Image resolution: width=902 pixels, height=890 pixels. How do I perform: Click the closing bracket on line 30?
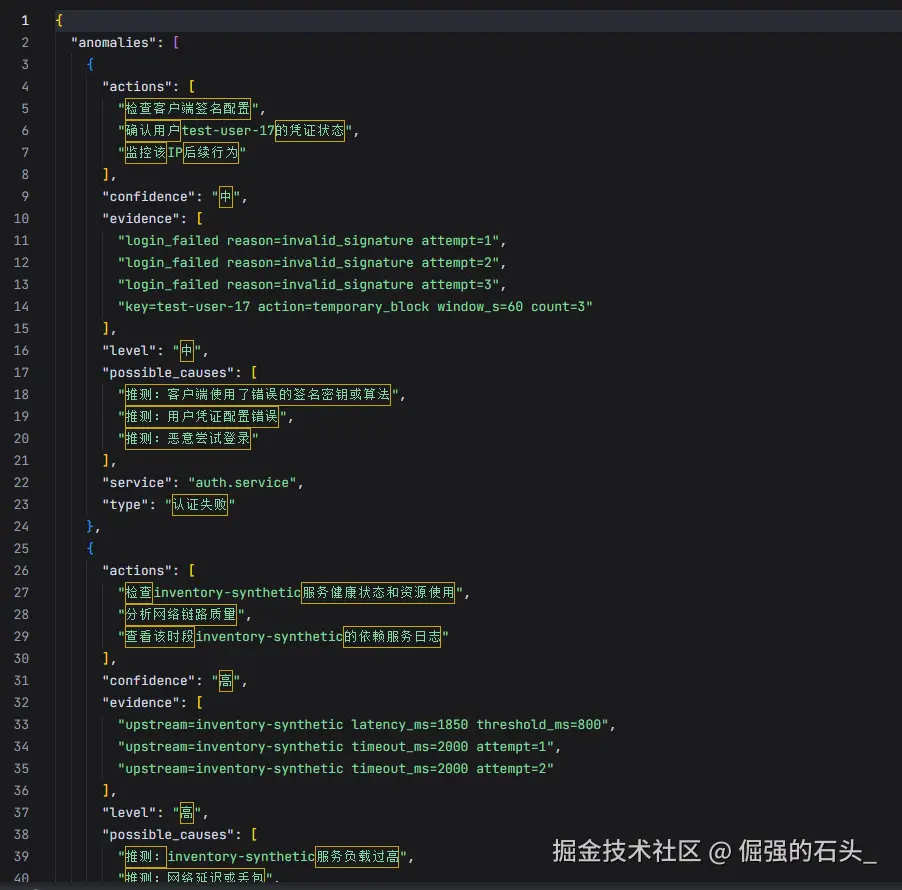(106, 659)
